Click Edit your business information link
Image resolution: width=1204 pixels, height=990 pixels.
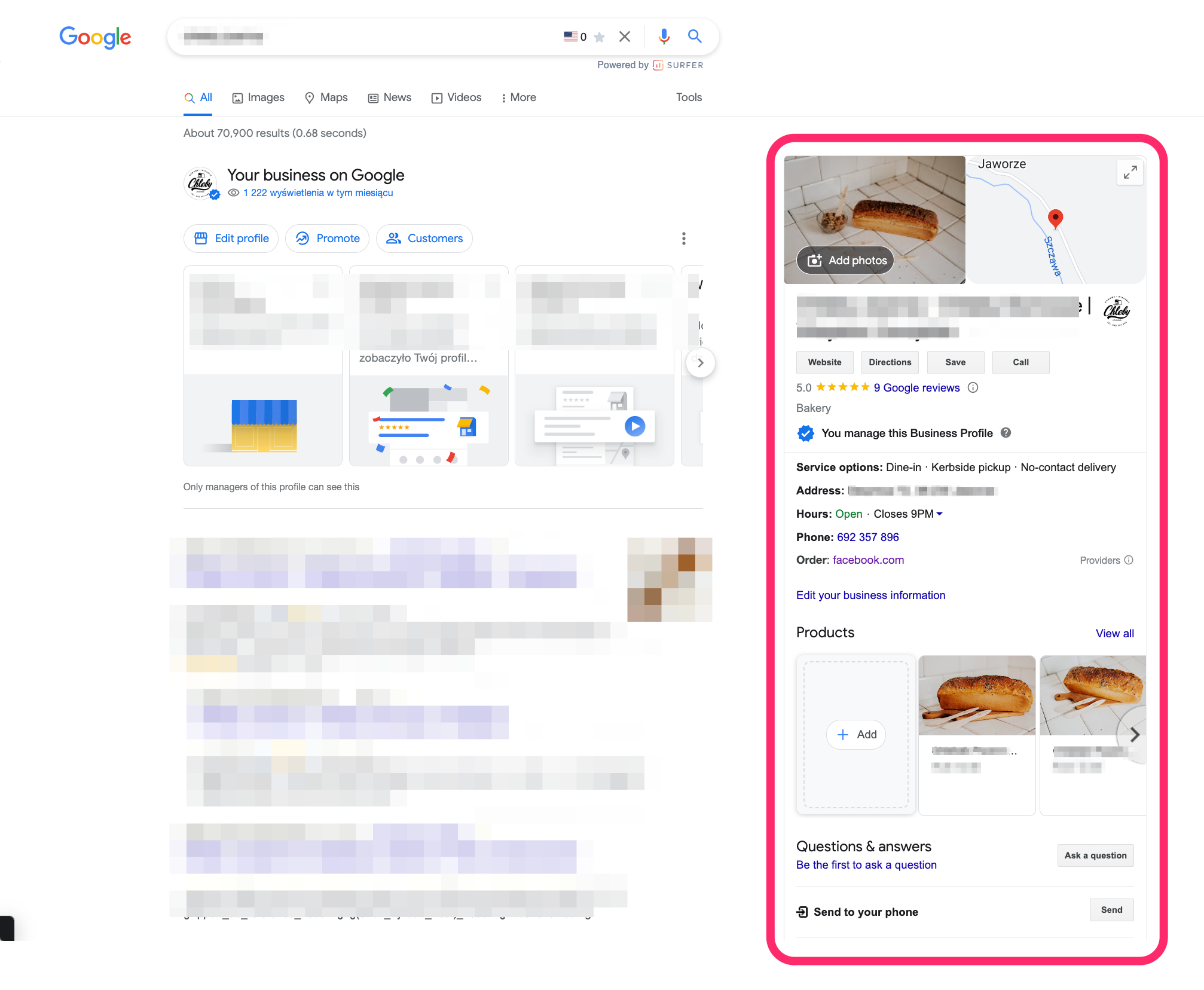(870, 595)
